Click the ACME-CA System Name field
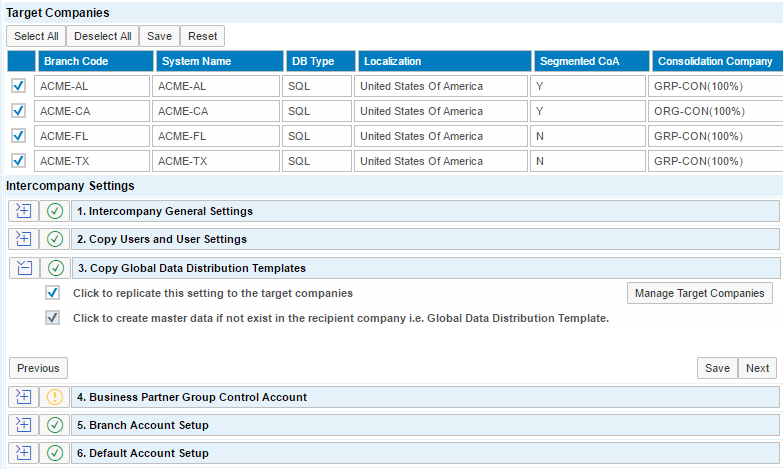Screen dimensions: 783x469 click(217, 111)
